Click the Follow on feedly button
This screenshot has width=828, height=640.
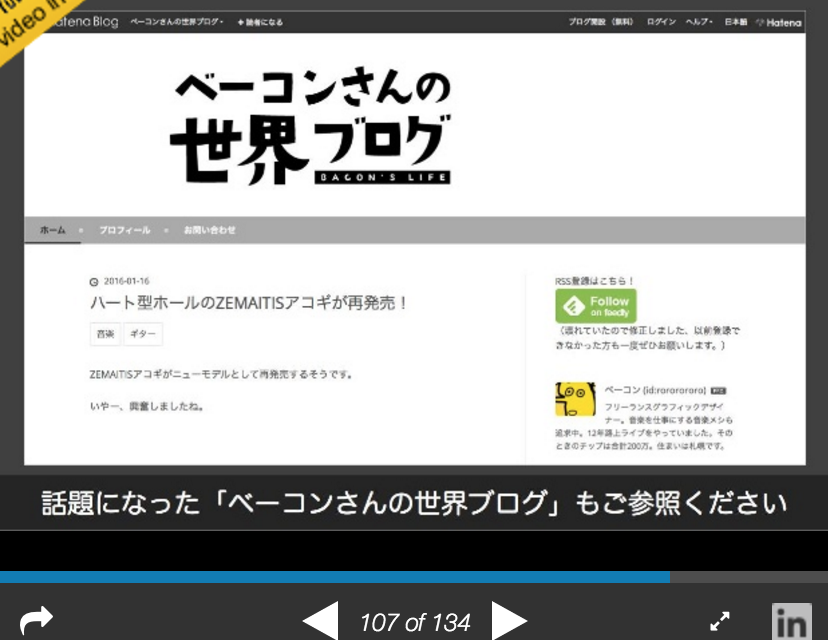[596, 306]
